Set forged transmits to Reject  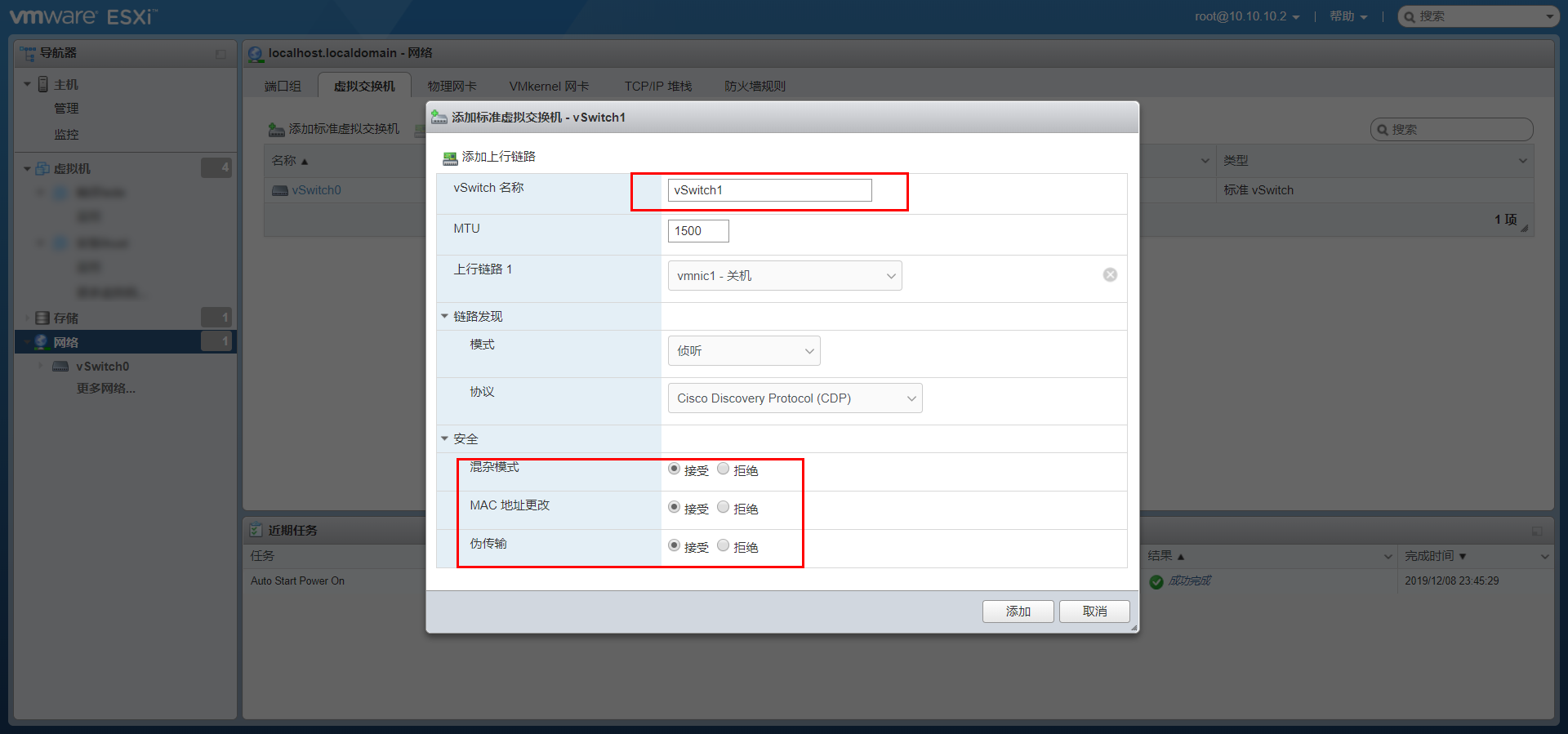pyautogui.click(x=723, y=545)
